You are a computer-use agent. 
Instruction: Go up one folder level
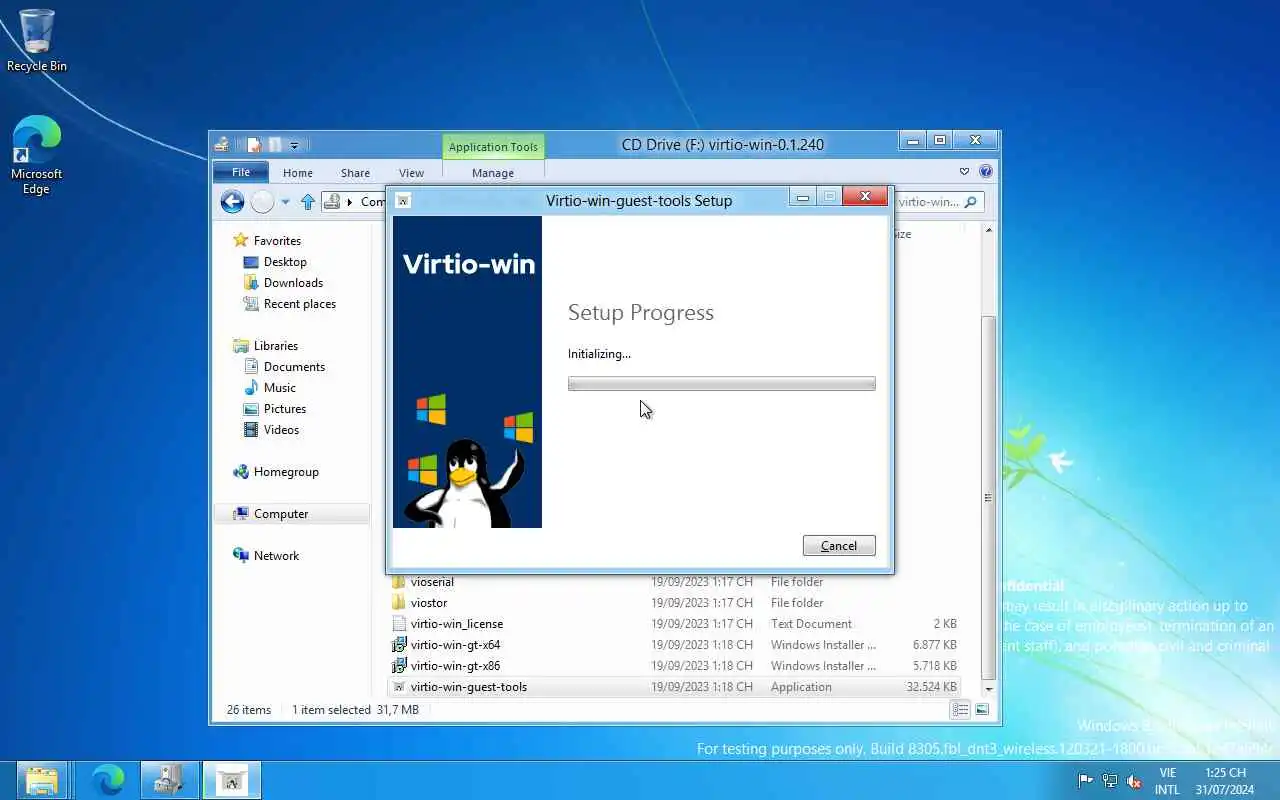point(308,202)
